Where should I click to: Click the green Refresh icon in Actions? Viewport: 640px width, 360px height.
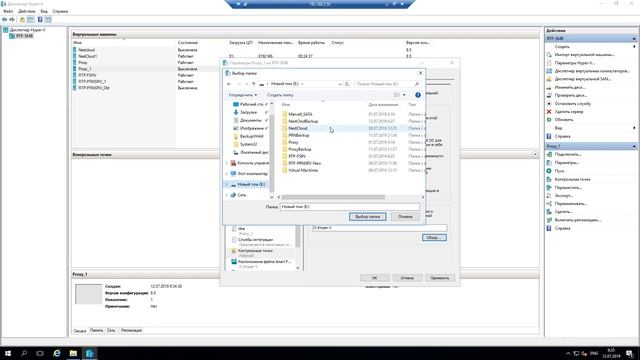(549, 120)
